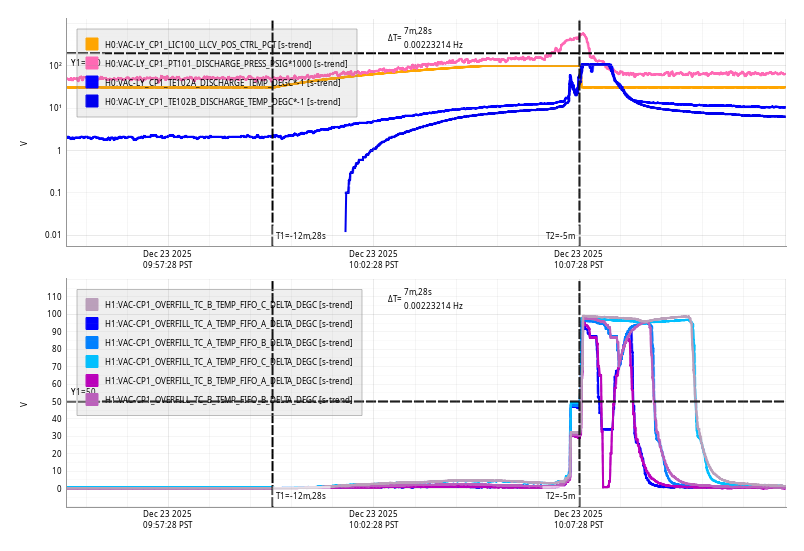Click the medium blue TC_A_TEMP_FIFO_B legend swatch

92,342
